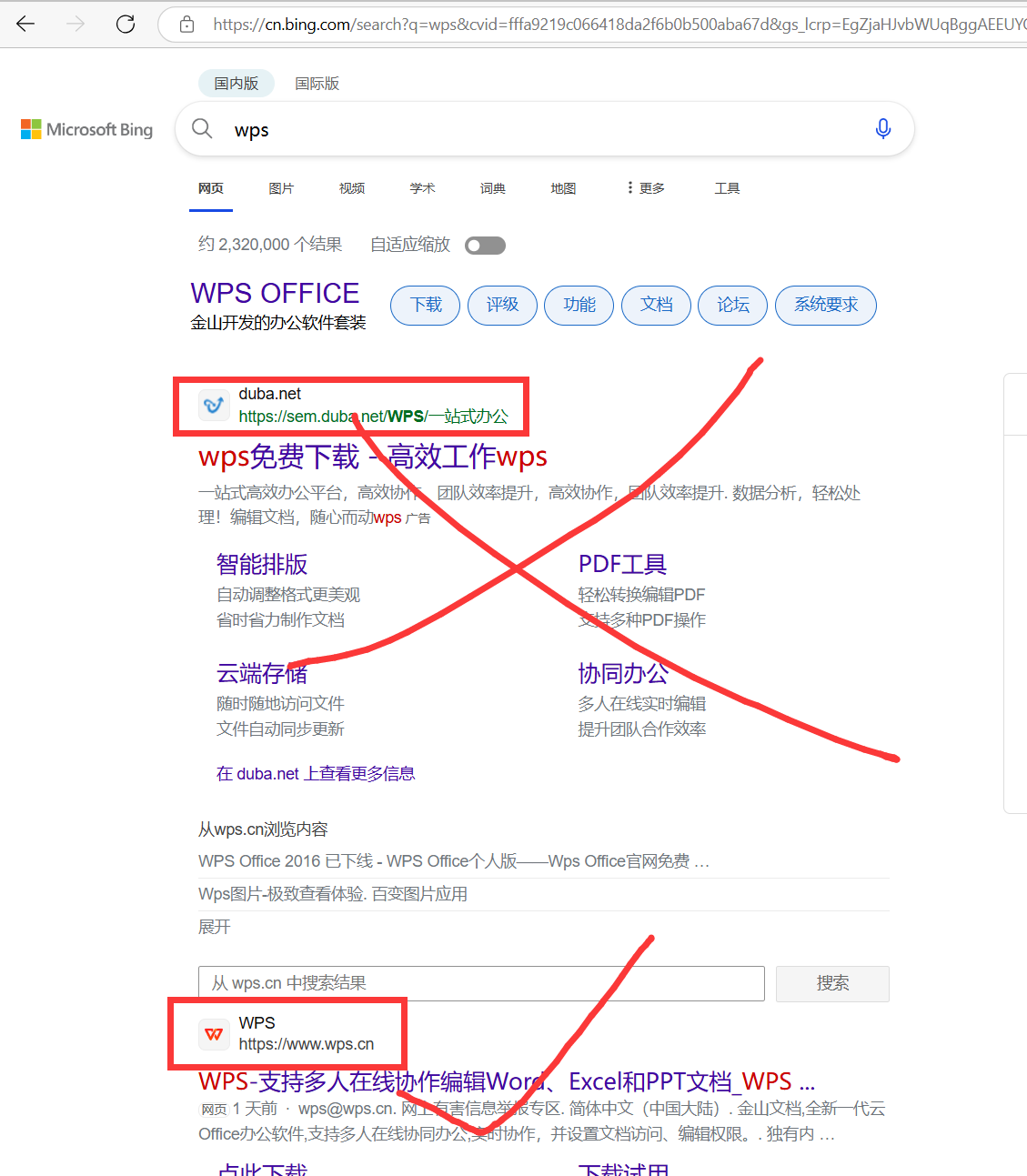This screenshot has width=1027, height=1176.
Task: Click the WPS site favicon
Action: [214, 1034]
